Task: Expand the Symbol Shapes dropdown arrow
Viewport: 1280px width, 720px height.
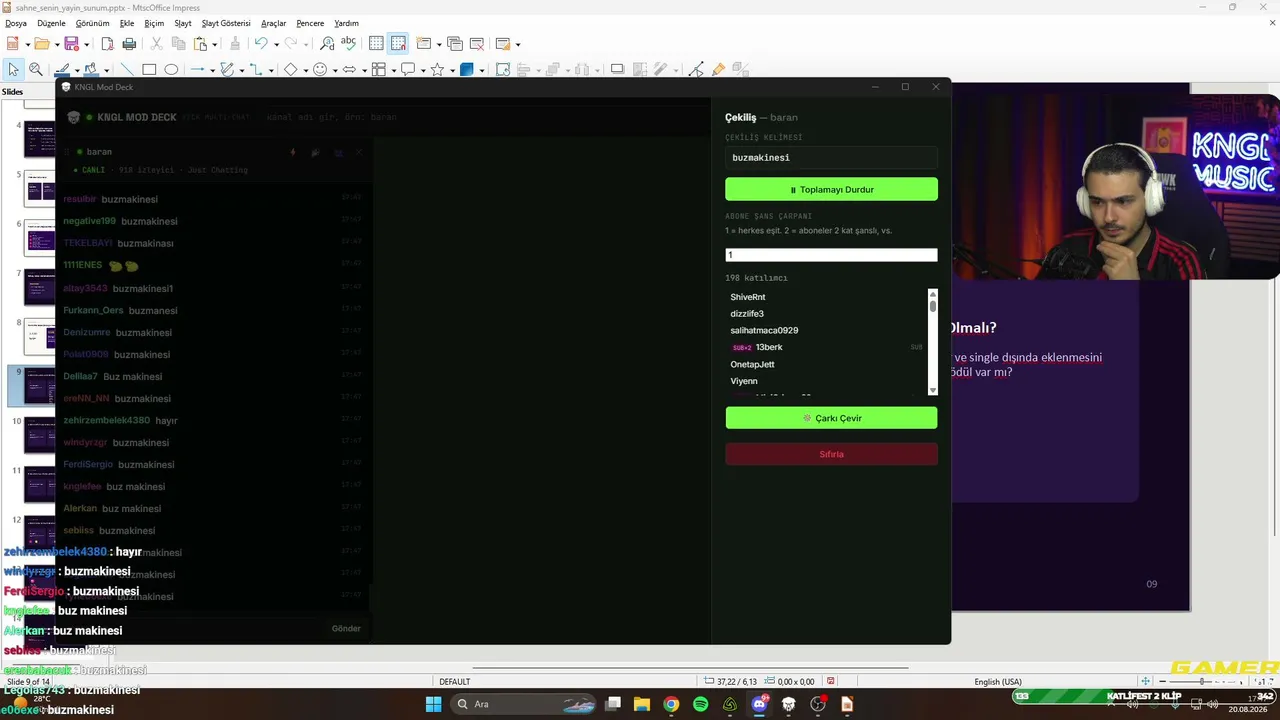Action: pyautogui.click(x=335, y=70)
